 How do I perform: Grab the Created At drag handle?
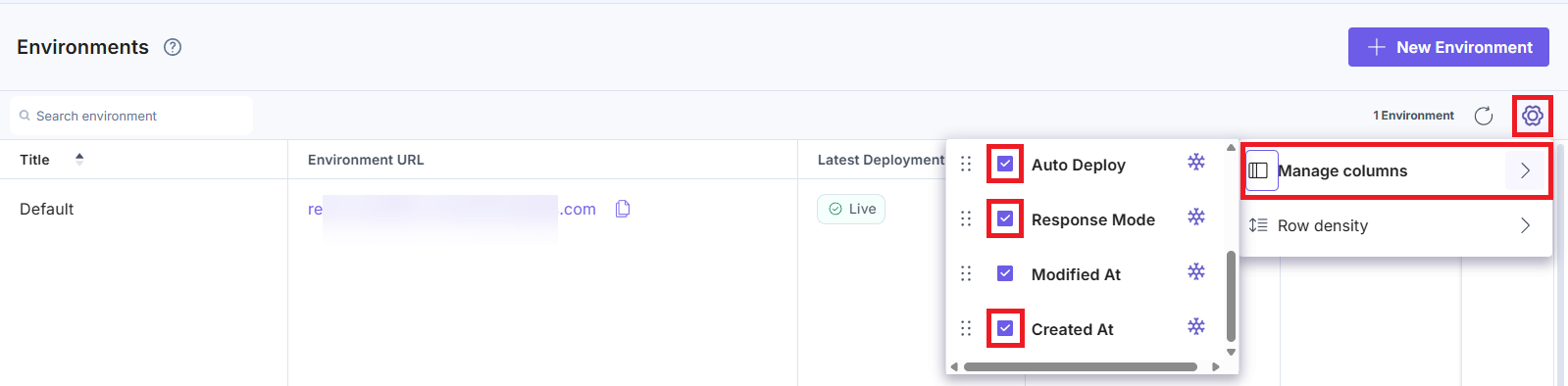966,328
